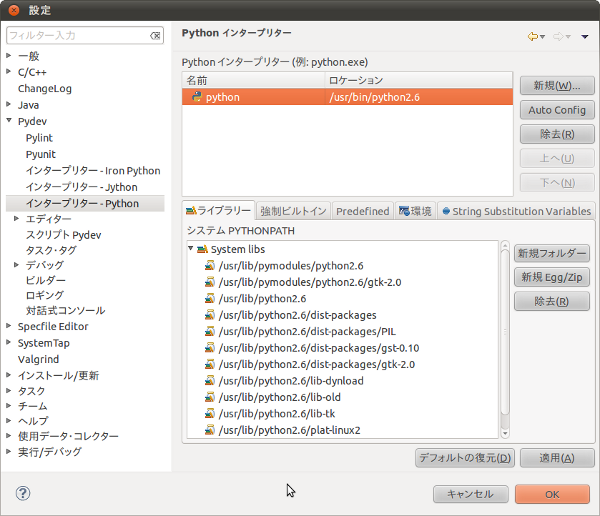Screen dimensions: 600x516
Task: Click icon beside /usr/lib/python2.6 entry
Action: [x=209, y=298]
